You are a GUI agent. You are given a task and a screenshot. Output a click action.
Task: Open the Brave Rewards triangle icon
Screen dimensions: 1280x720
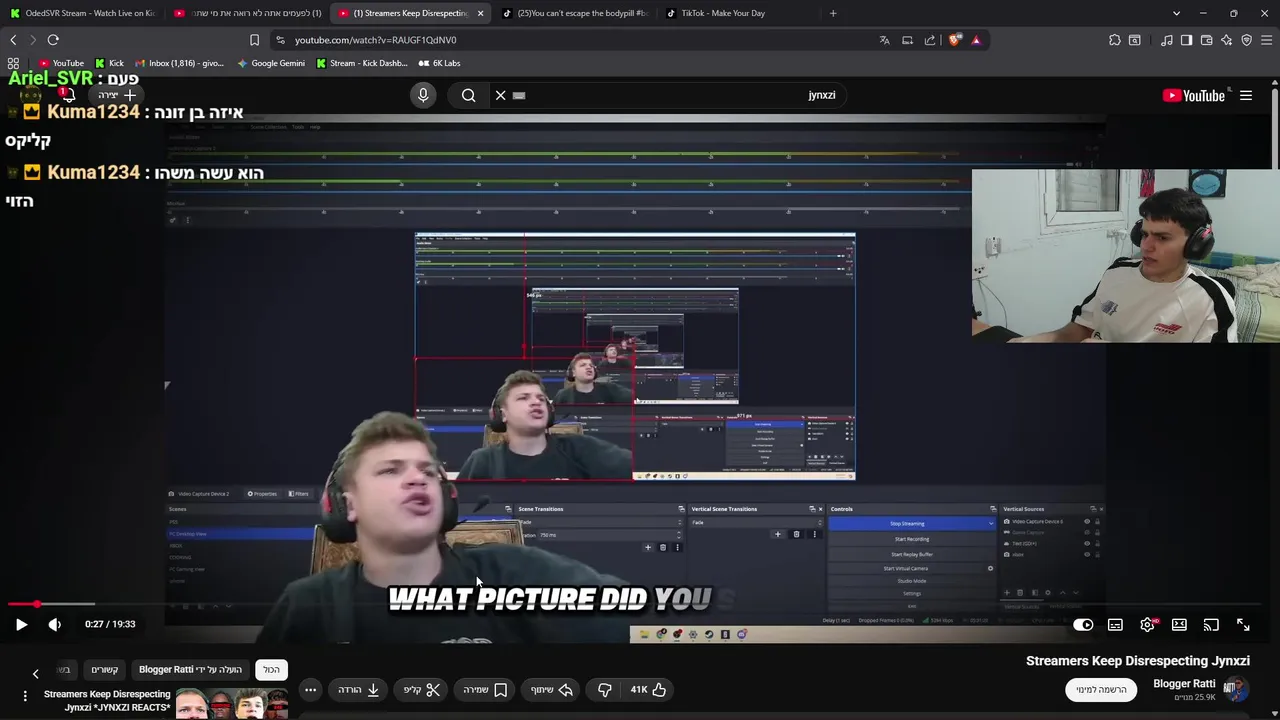[x=976, y=40]
